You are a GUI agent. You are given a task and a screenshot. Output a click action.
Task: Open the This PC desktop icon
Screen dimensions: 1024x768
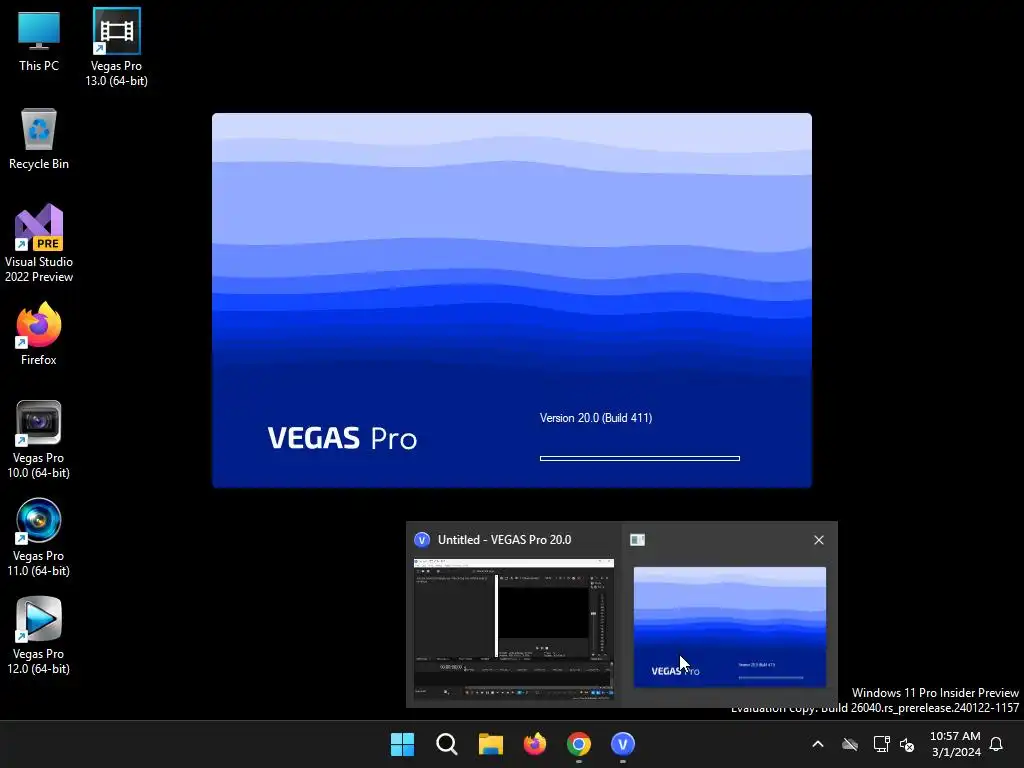coord(39,40)
